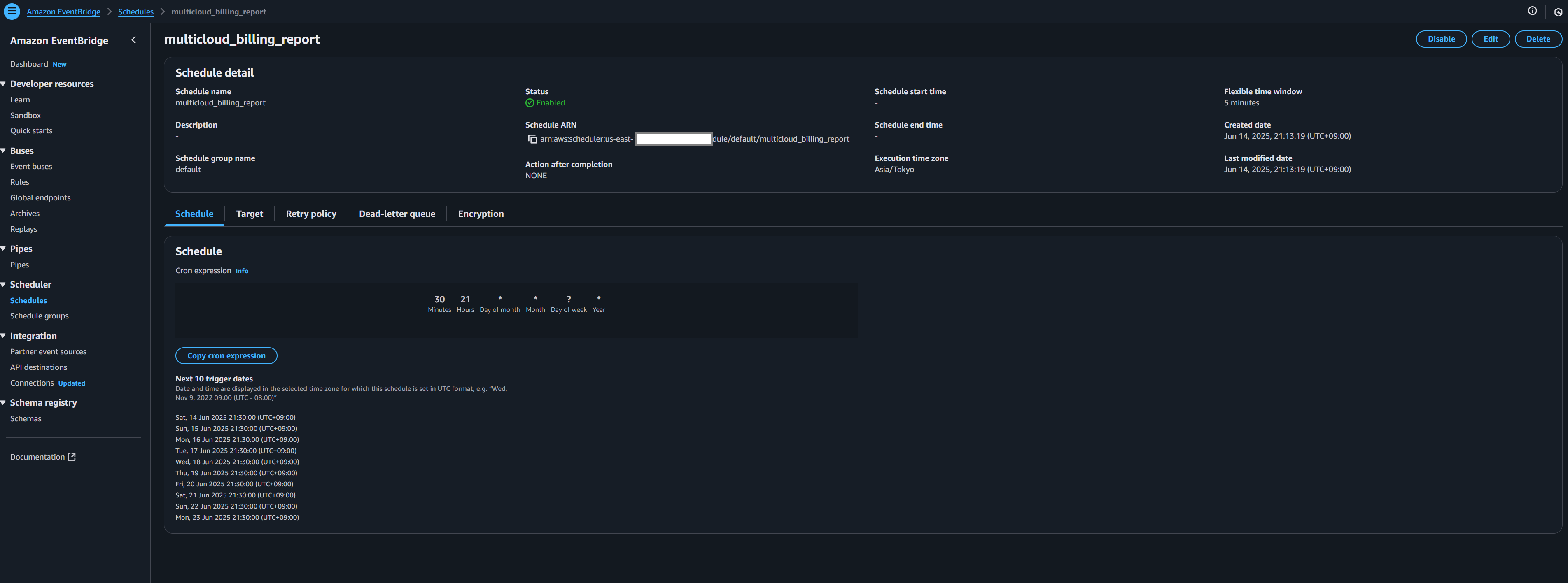This screenshot has width=1568, height=583.
Task: Click the "5 minutes" flexible window value
Action: 1241,103
